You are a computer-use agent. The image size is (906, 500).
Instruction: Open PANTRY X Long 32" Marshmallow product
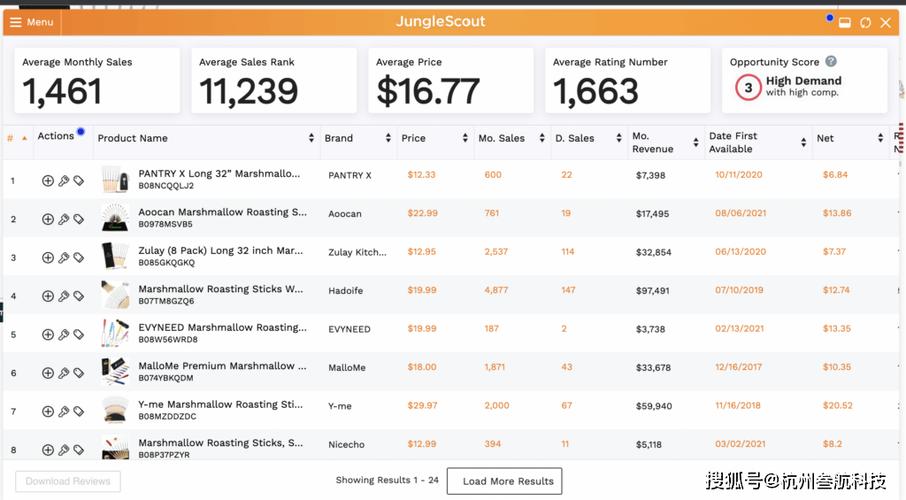coord(219,173)
